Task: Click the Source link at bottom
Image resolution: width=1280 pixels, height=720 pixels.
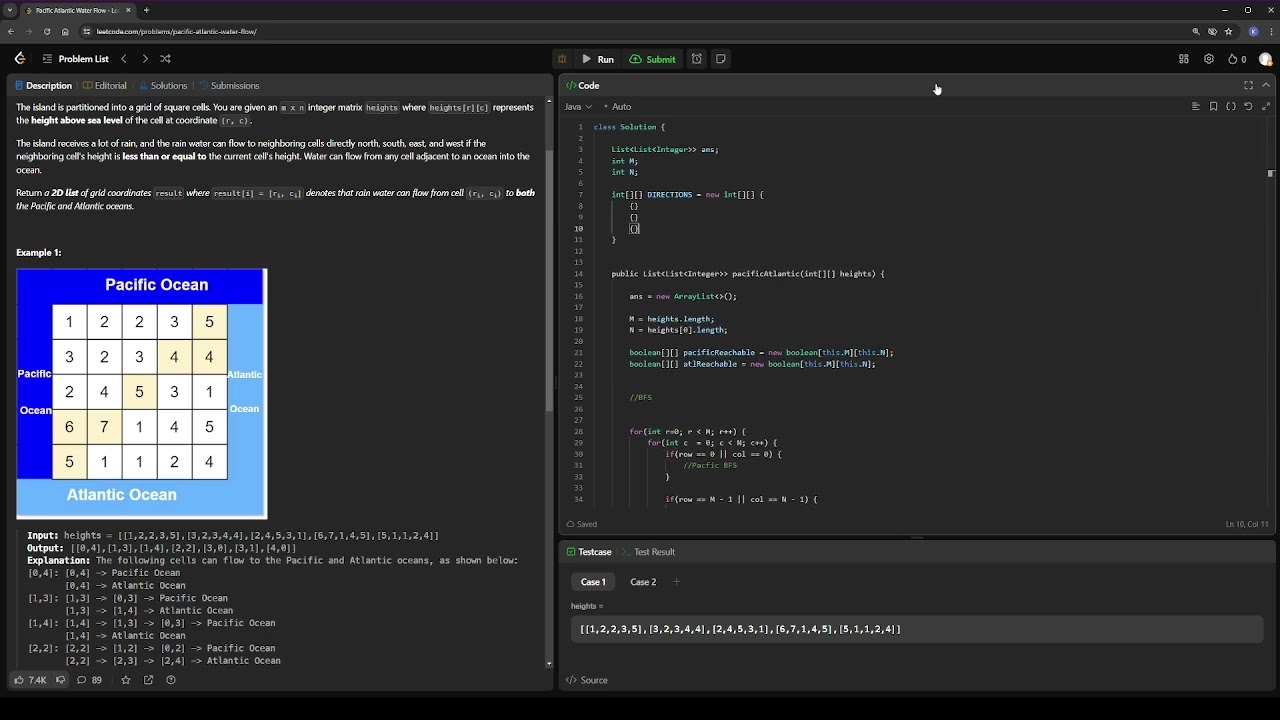Action: click(587, 680)
